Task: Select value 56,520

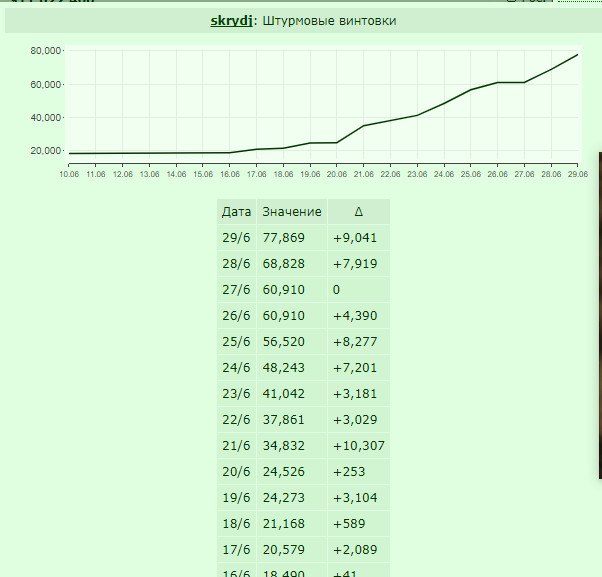Action: [292, 342]
